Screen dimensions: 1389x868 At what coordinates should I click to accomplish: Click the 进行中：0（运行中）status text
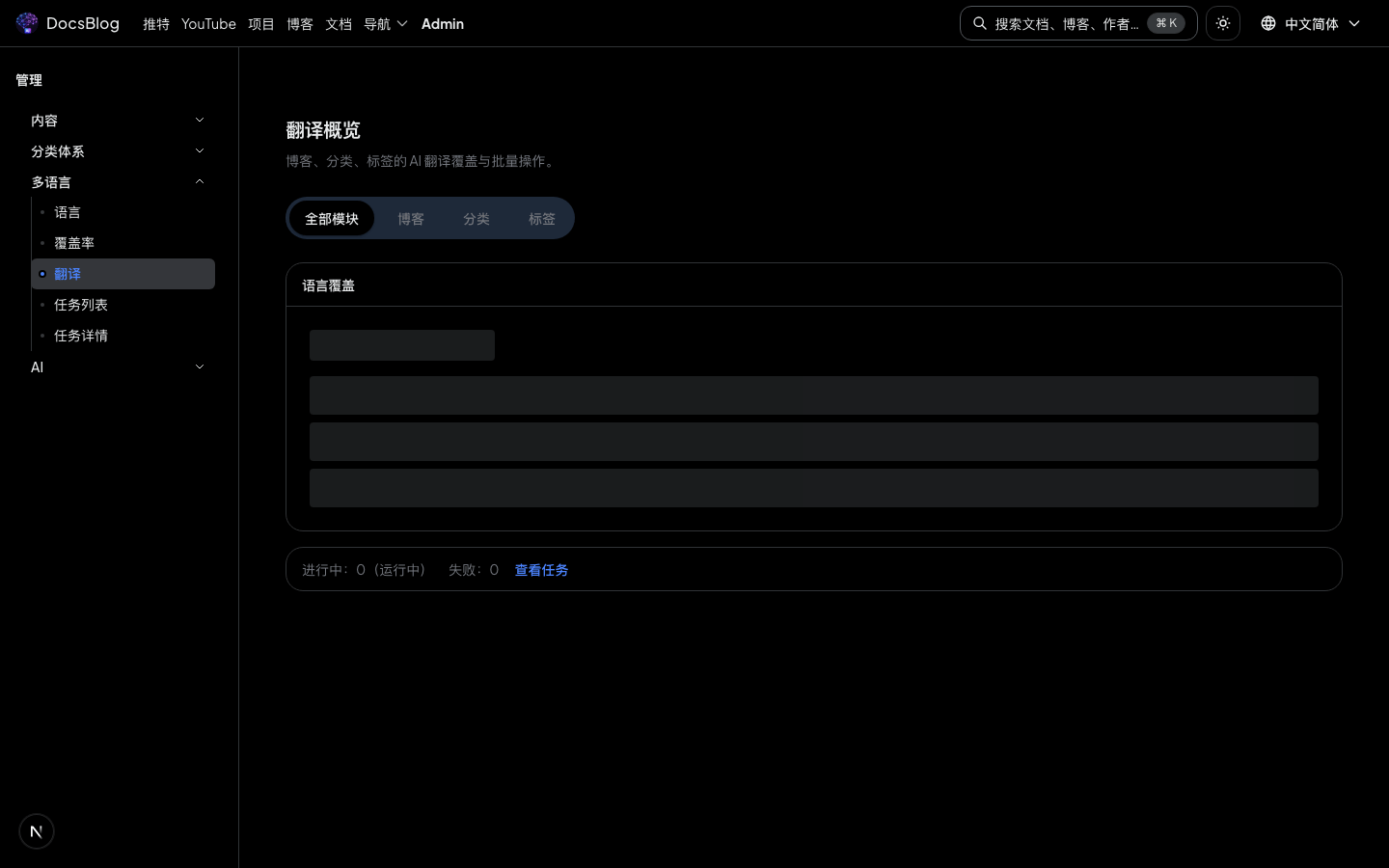coord(364,570)
